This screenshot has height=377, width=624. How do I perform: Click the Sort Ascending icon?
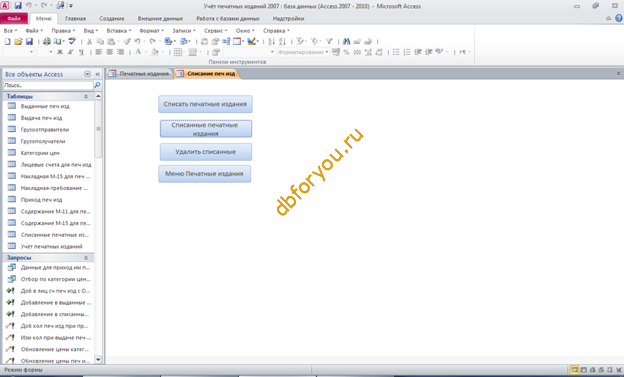click(271, 41)
